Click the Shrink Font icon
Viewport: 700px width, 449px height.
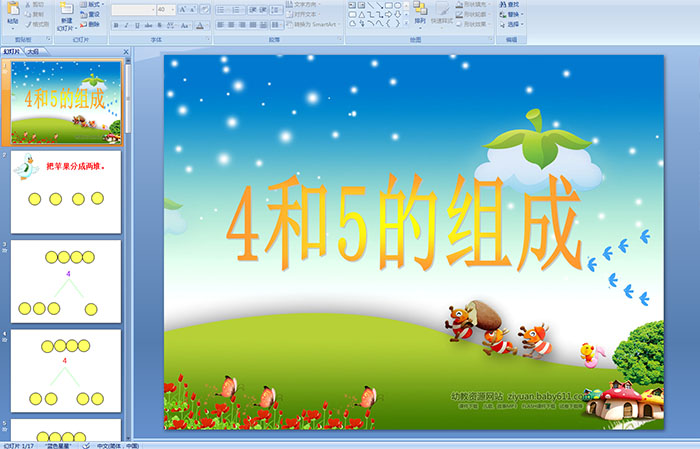click(x=193, y=9)
